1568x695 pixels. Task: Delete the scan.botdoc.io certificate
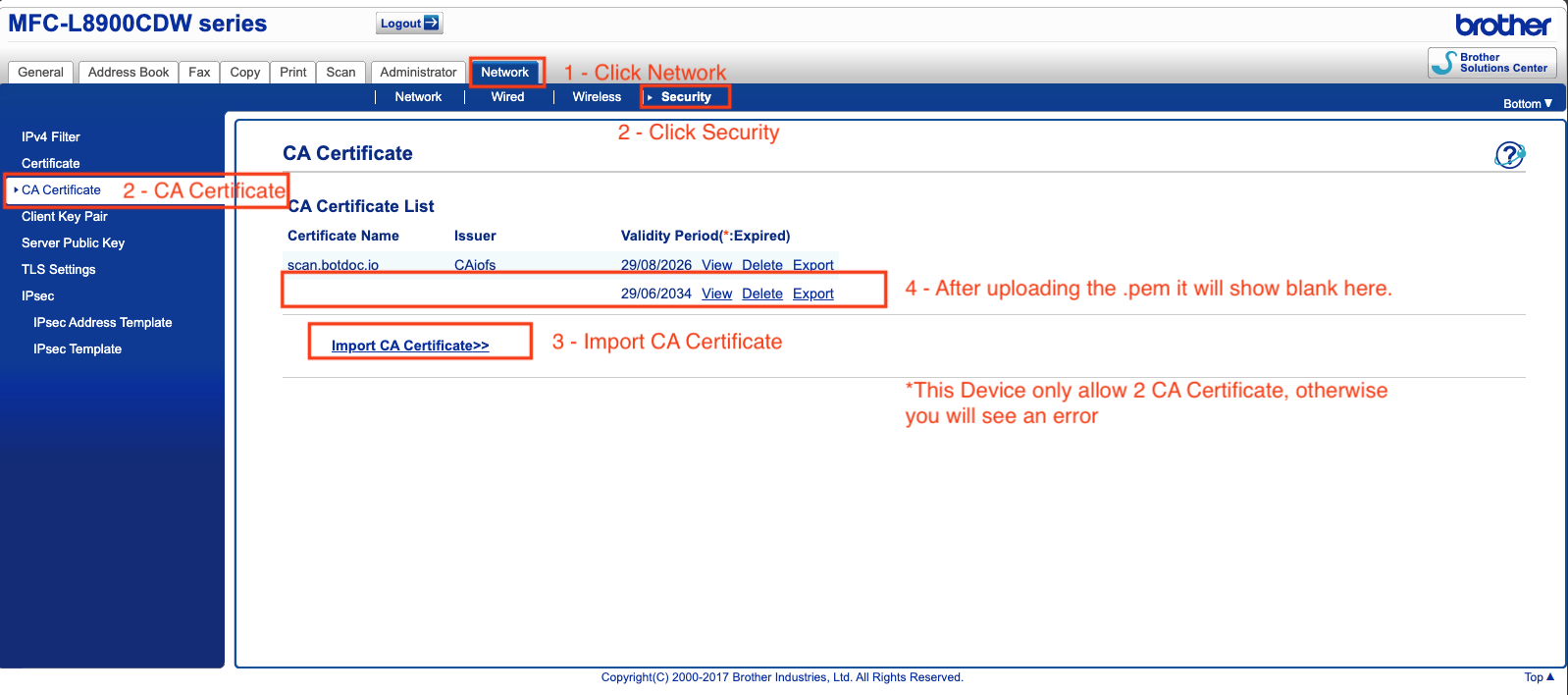coord(761,265)
